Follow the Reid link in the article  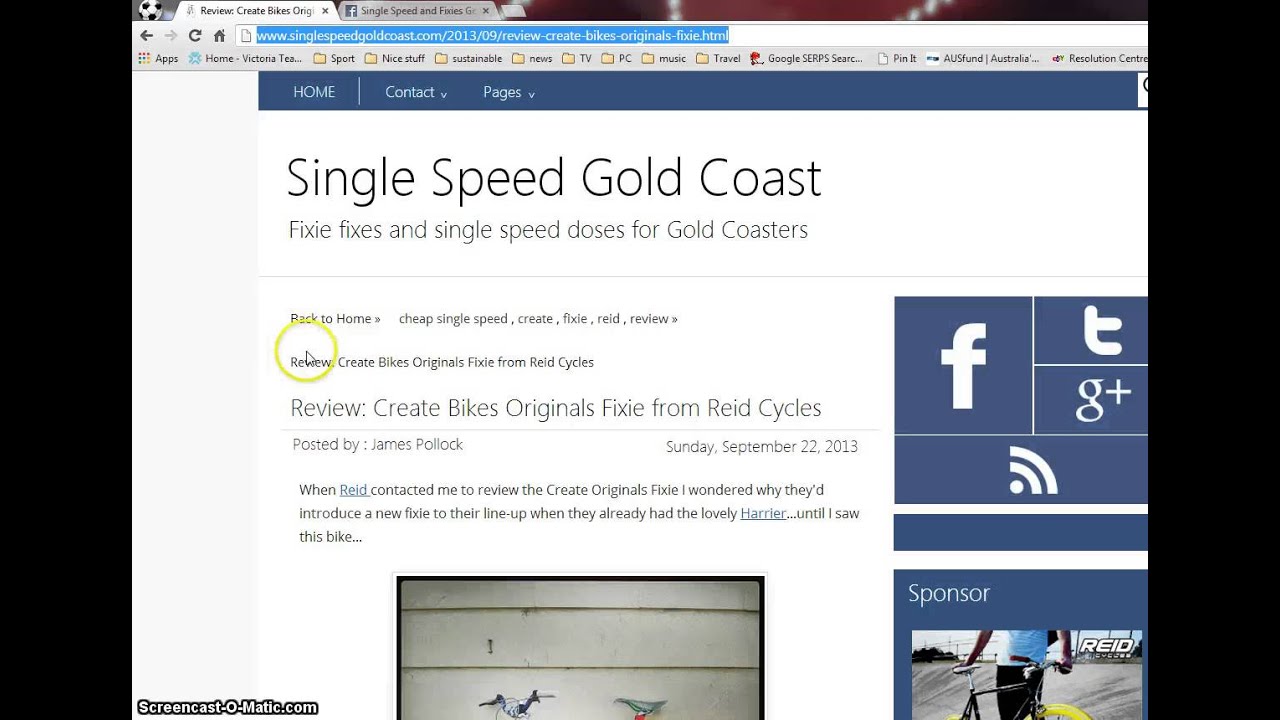point(353,490)
